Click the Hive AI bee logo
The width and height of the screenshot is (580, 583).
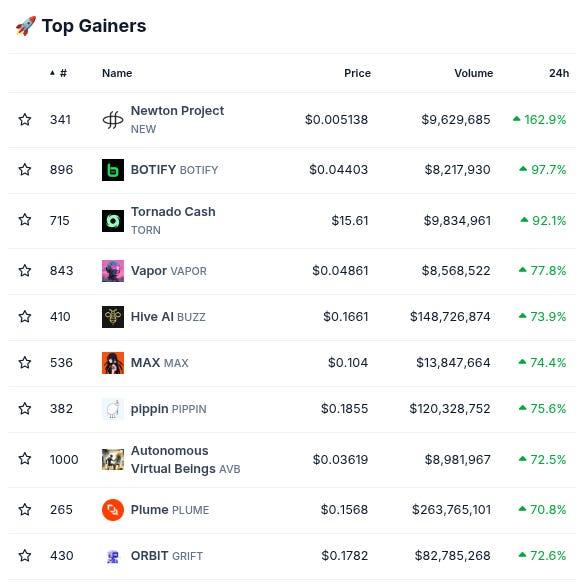113,317
